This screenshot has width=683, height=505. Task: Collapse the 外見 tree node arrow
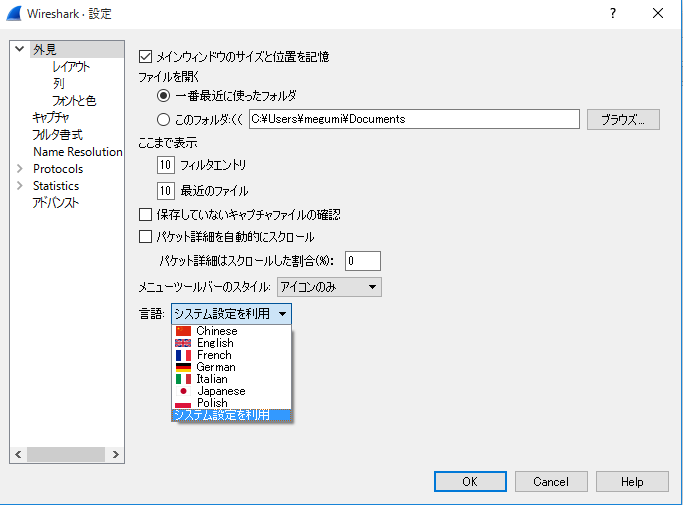(x=19, y=49)
